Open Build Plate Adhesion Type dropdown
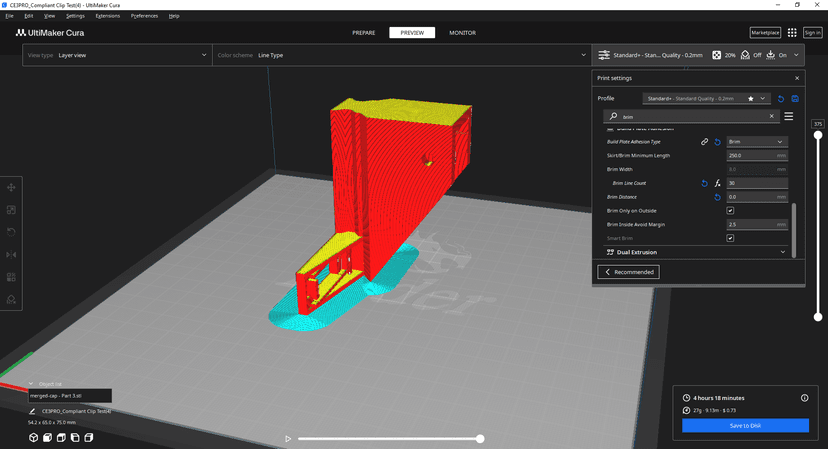 pos(756,142)
